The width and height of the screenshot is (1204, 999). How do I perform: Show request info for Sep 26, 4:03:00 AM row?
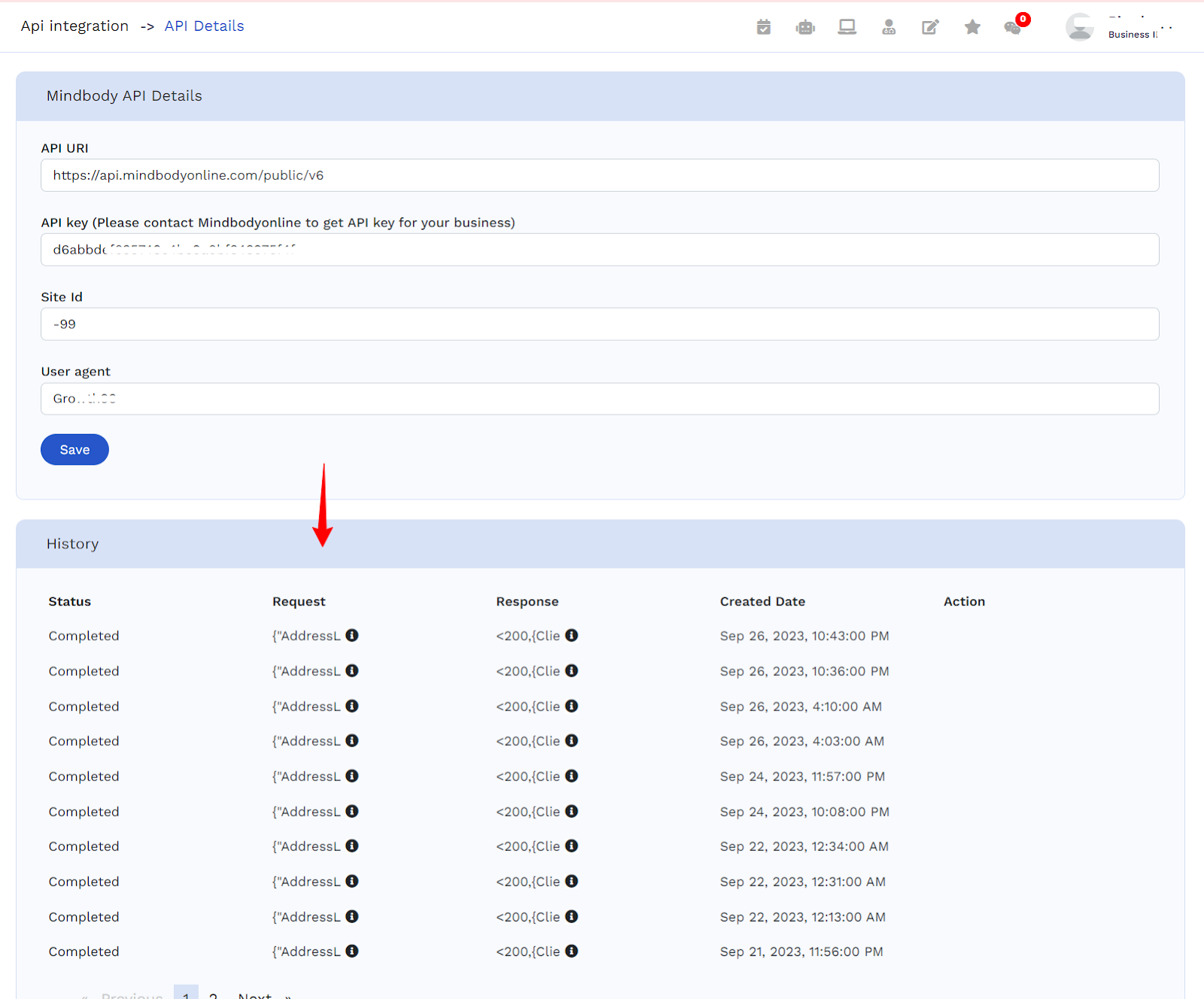click(x=352, y=741)
